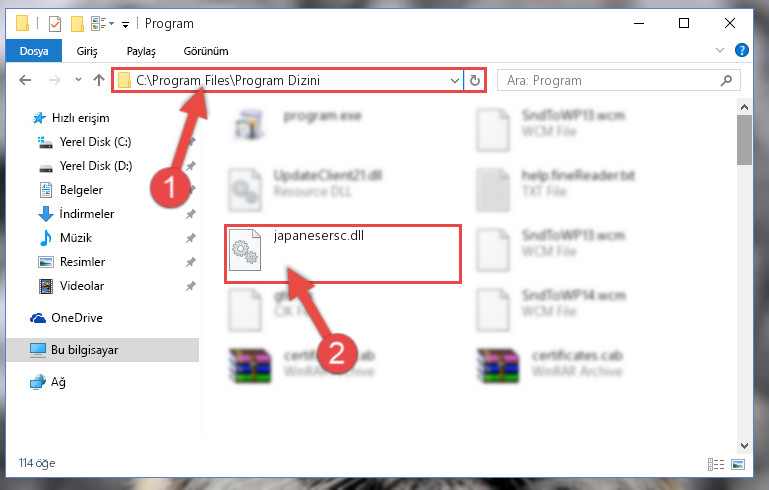Open the help question mark icon
The height and width of the screenshot is (490, 769).
click(x=741, y=50)
